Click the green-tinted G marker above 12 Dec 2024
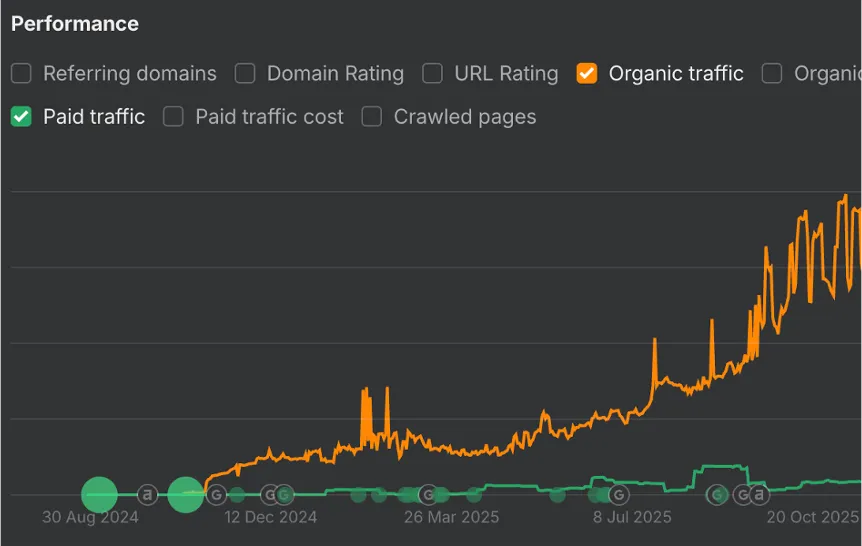Screen dimensions: 862x546 click(284, 495)
